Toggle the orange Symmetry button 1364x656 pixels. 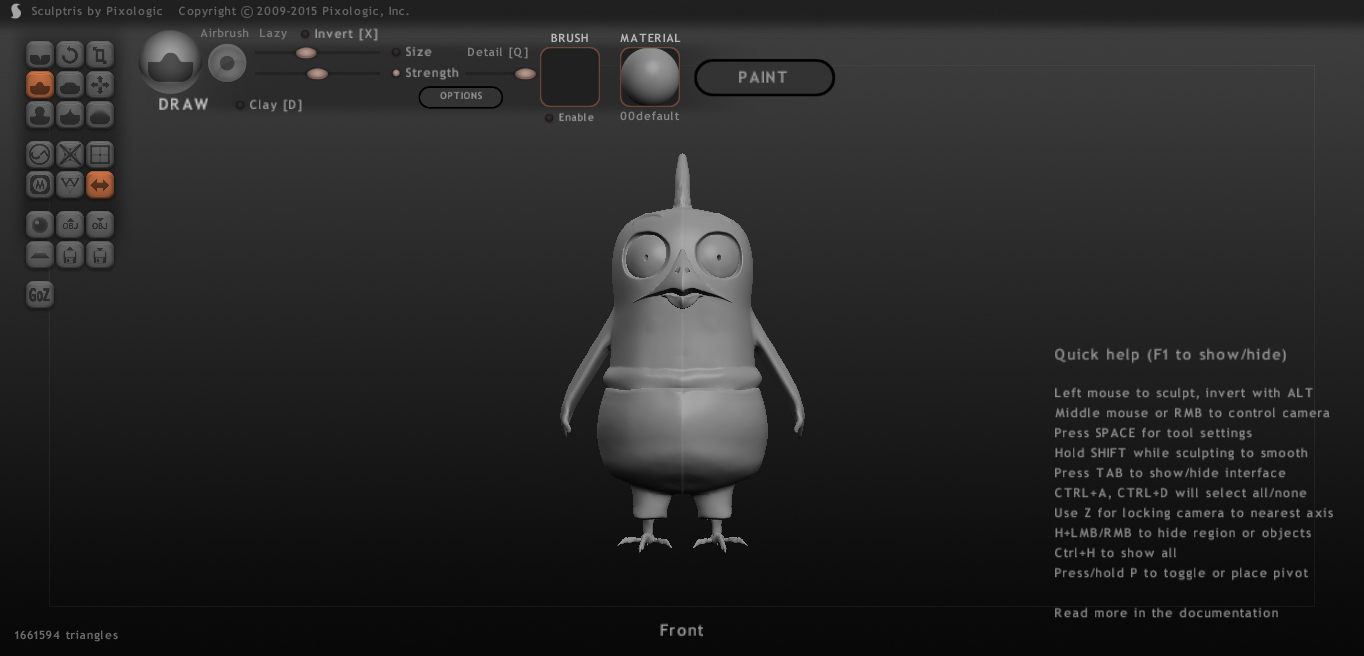pos(100,185)
